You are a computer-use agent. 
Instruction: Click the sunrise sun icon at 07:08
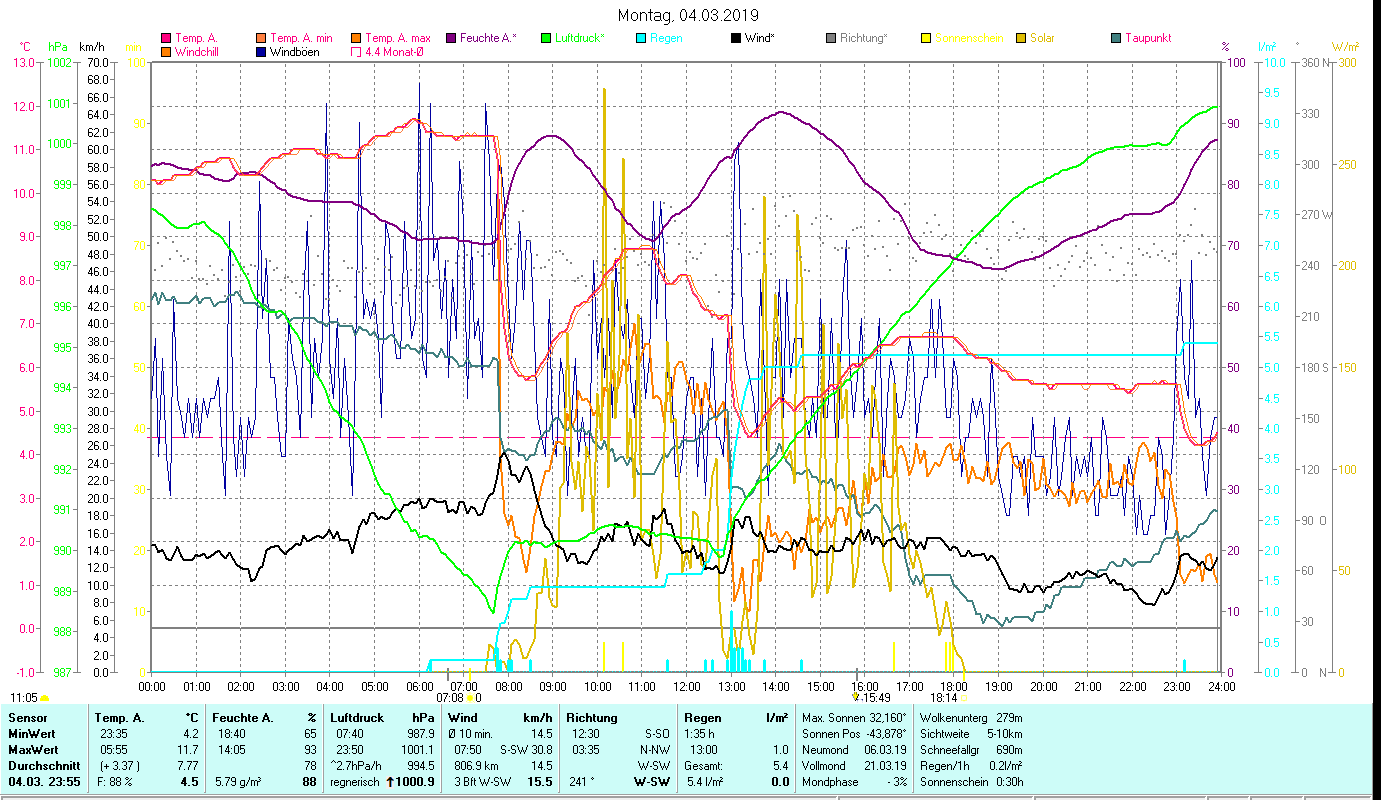point(470,698)
